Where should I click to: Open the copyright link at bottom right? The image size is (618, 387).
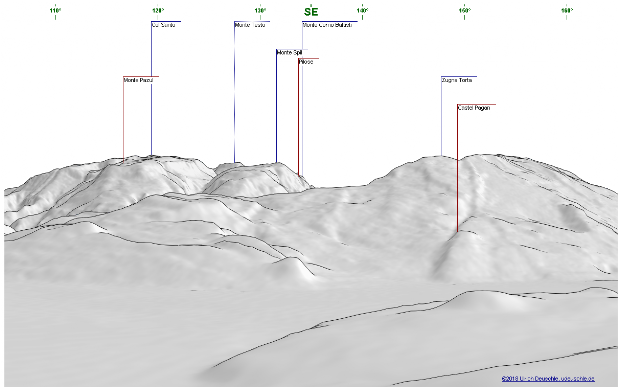pyautogui.click(x=548, y=379)
